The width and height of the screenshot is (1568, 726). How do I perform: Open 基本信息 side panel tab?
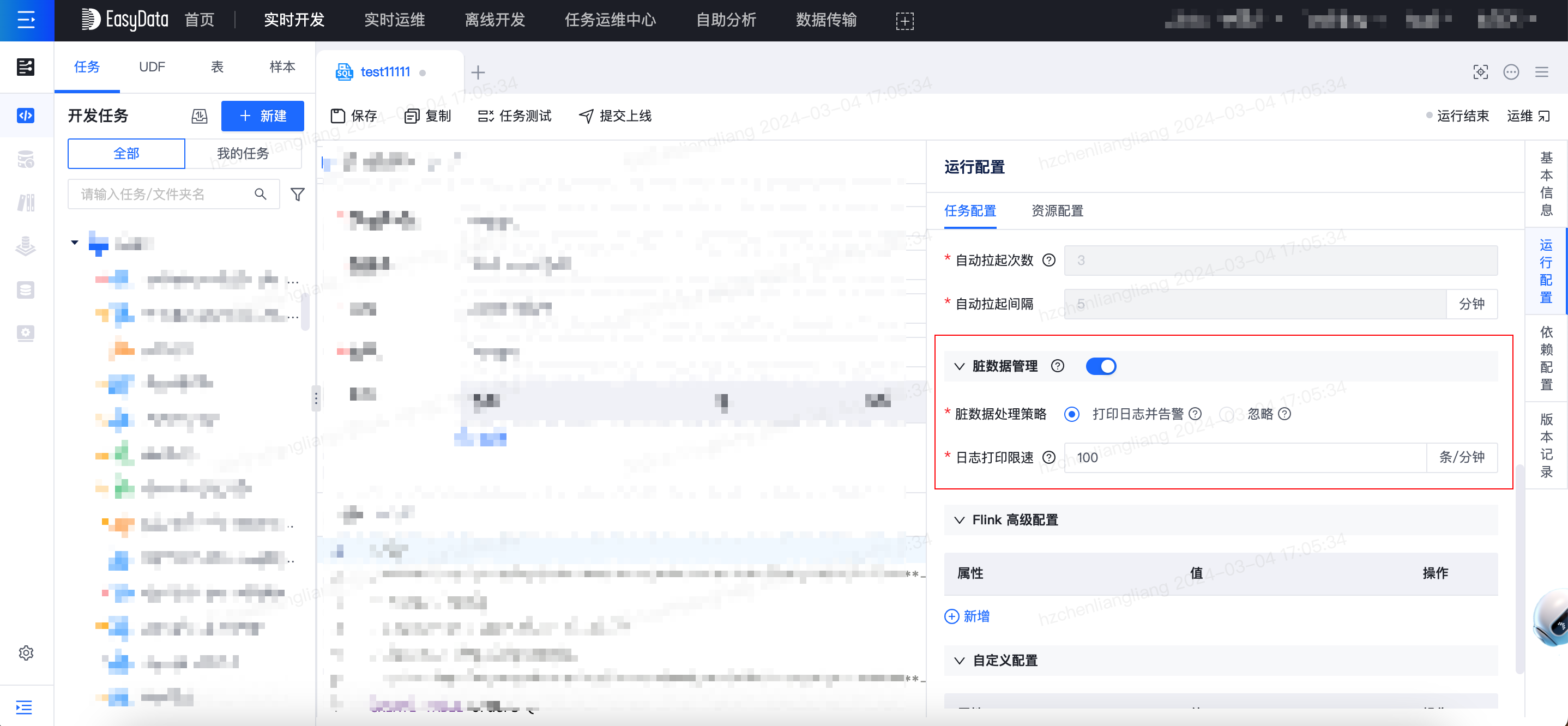coord(1546,184)
